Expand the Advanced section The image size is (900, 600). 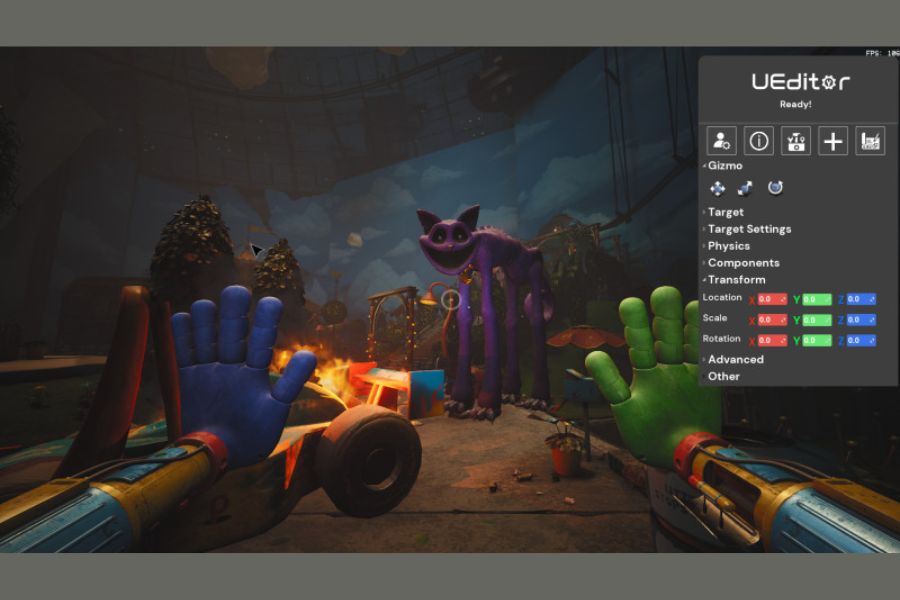tap(734, 359)
